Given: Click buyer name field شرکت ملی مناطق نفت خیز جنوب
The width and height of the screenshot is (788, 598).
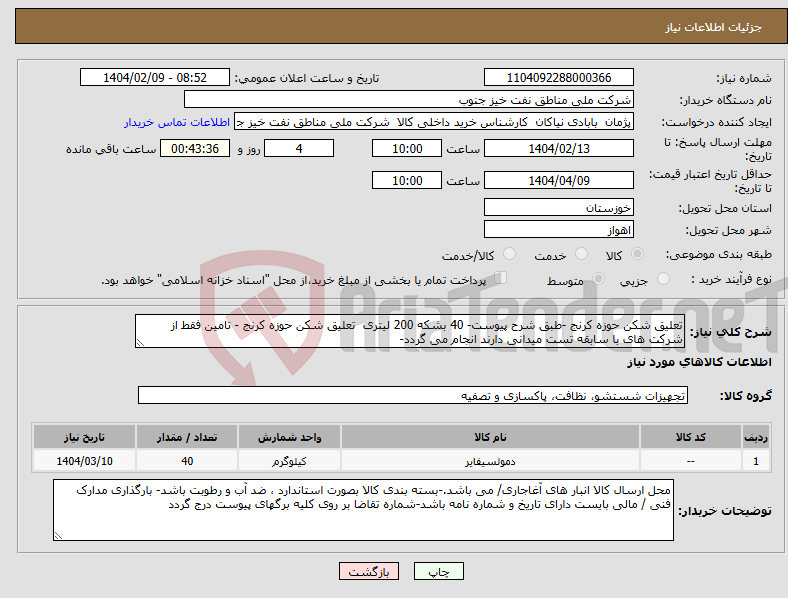Looking at the screenshot, I should click(409, 99).
